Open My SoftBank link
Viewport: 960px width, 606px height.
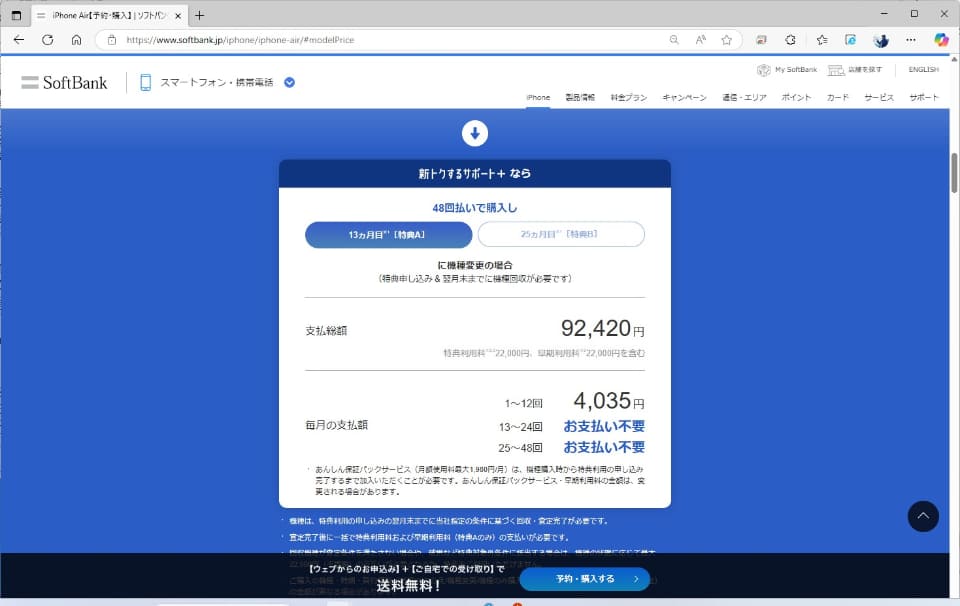[x=787, y=70]
